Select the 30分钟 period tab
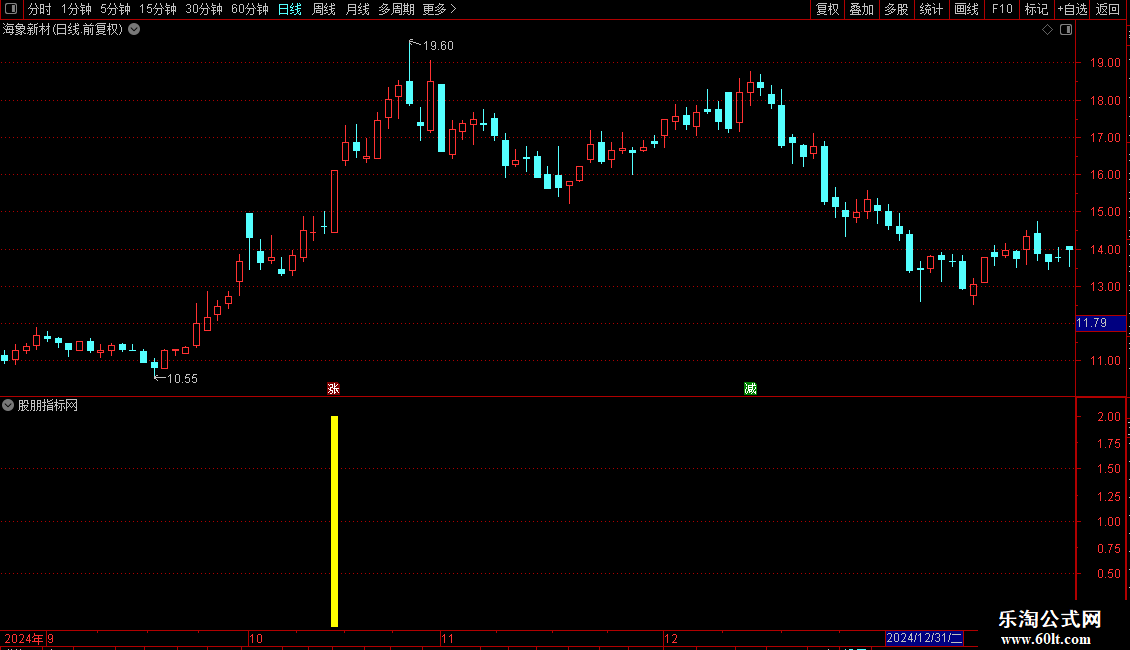The width and height of the screenshot is (1130, 650). pos(204,9)
